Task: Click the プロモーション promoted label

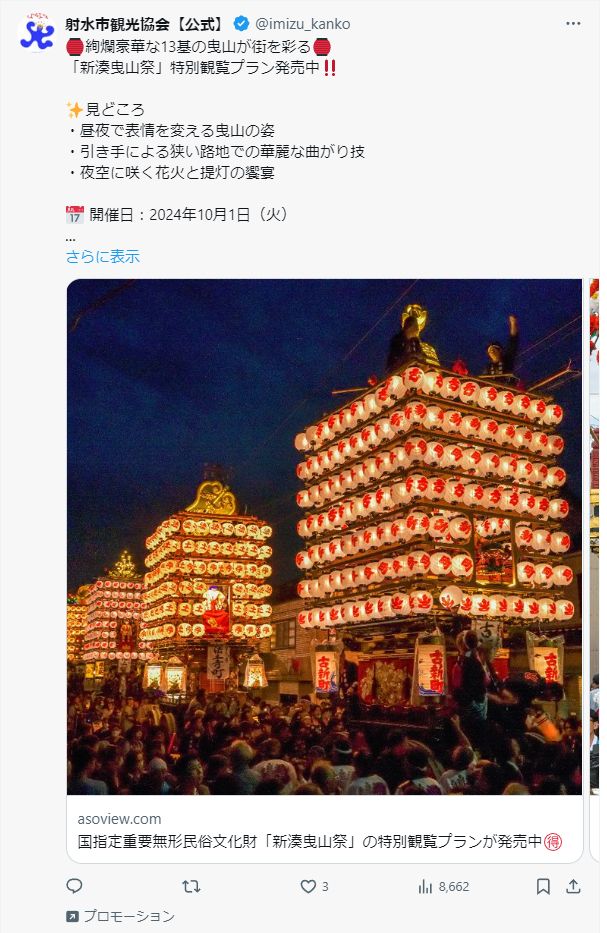Action: (x=129, y=916)
